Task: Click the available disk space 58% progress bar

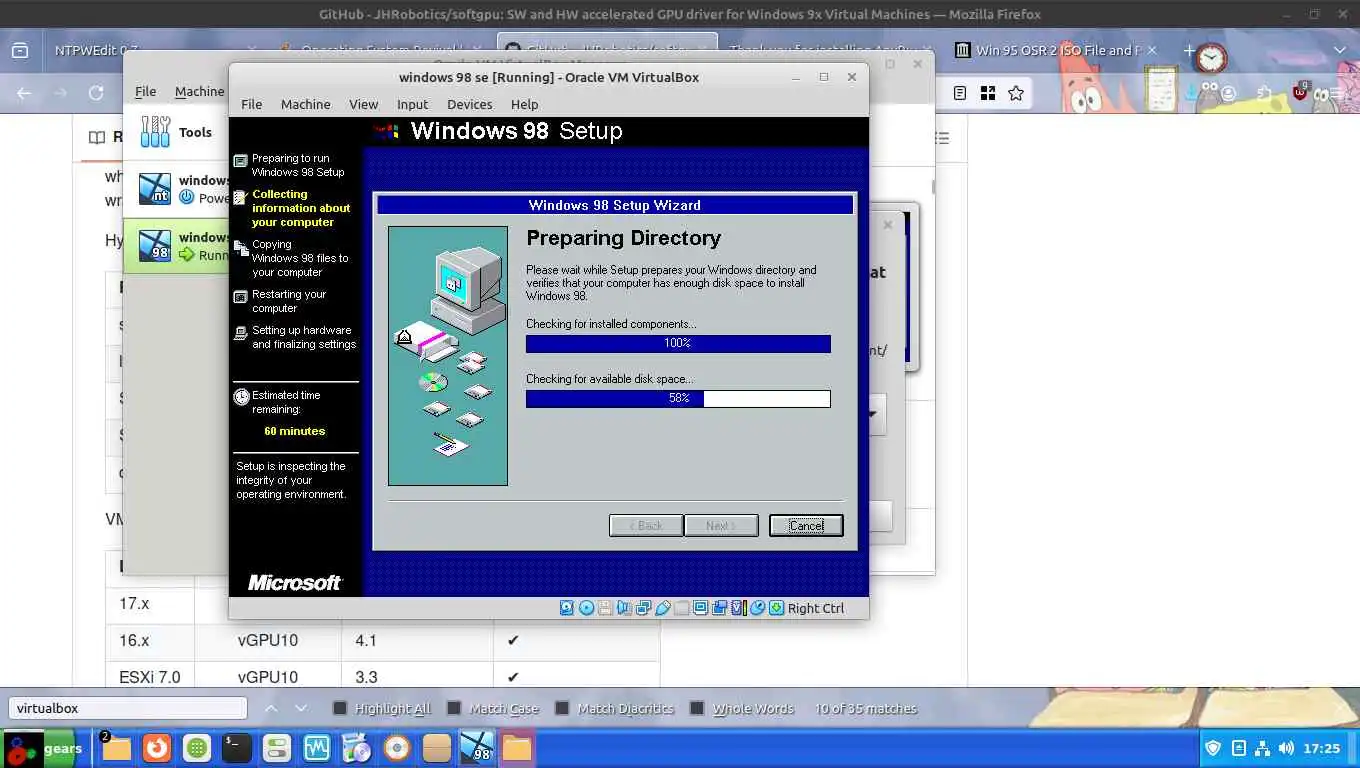Action: (678, 398)
